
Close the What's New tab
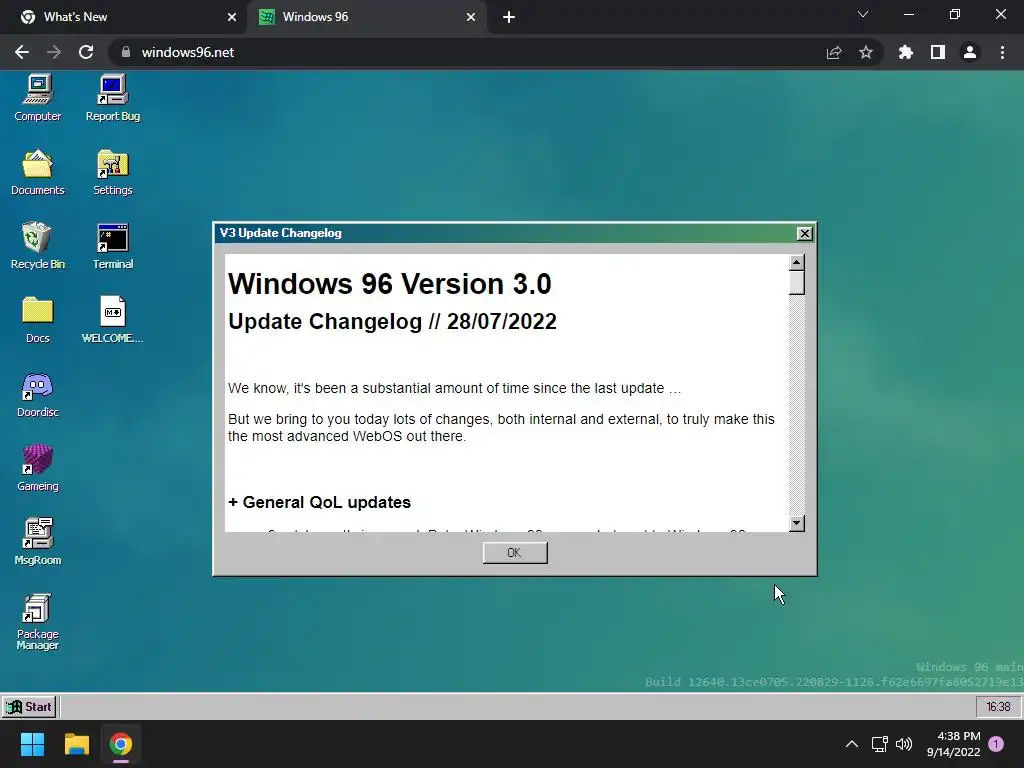click(x=232, y=18)
